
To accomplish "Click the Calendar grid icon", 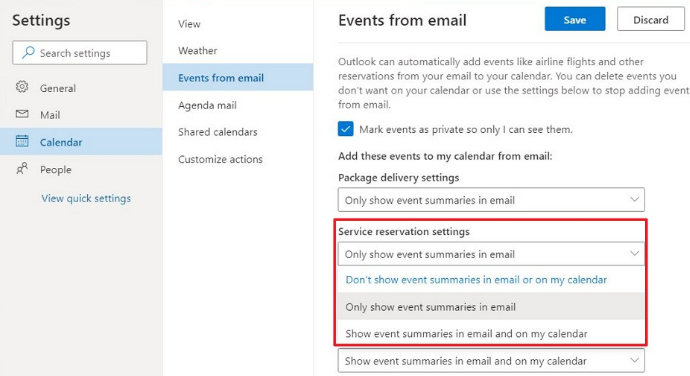I will 22,141.
